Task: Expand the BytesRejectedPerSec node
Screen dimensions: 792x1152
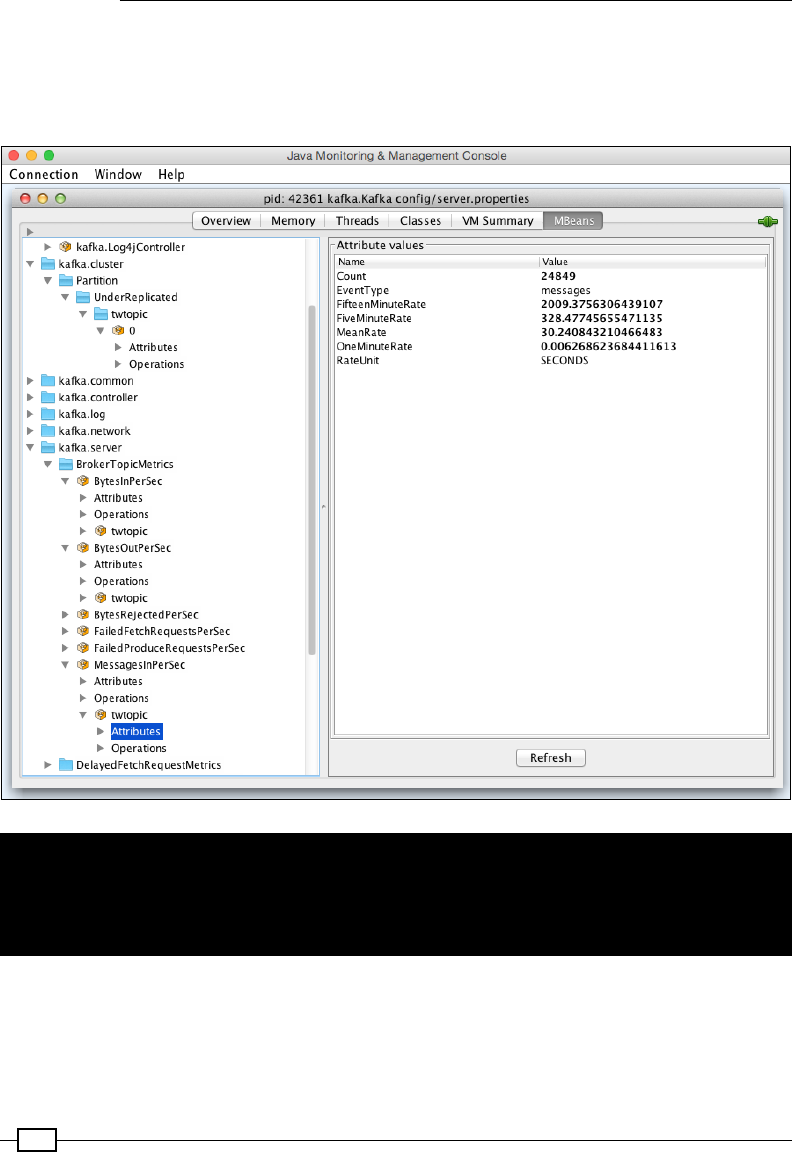Action: point(65,615)
